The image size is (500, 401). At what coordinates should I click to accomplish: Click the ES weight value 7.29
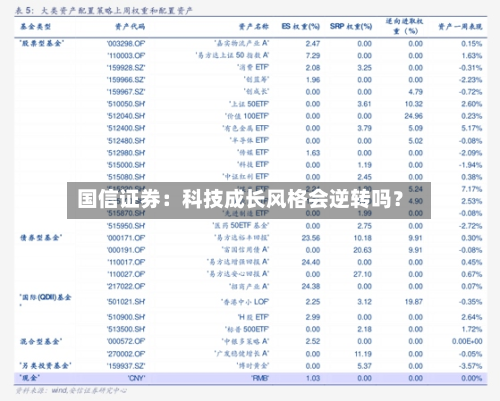pyautogui.click(x=313, y=56)
